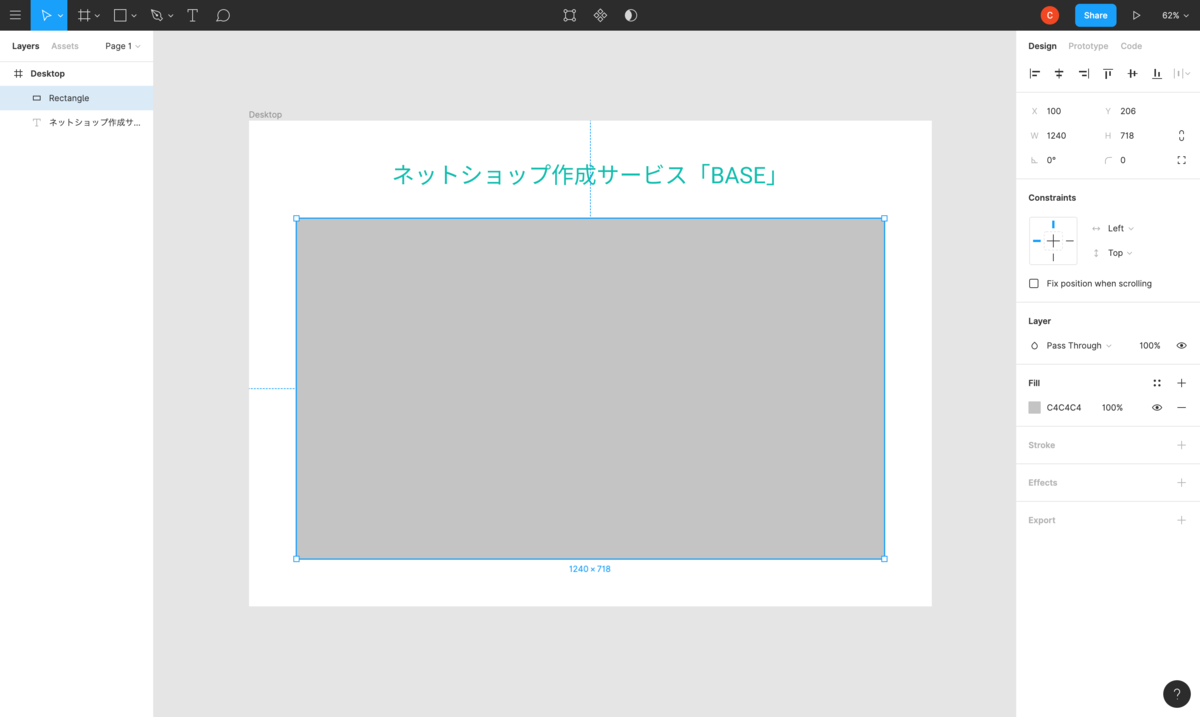Open vertical constraint Top dropdown
Viewport: 1200px width, 717px height.
click(1120, 253)
